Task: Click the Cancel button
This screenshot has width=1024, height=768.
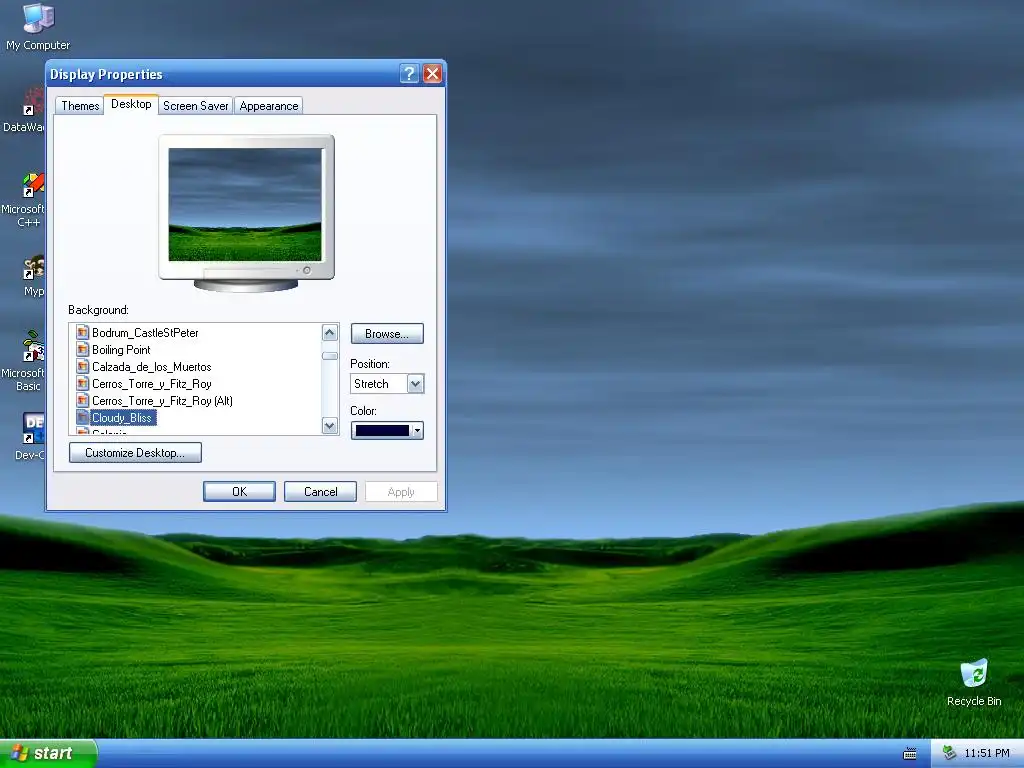Action: tap(320, 492)
